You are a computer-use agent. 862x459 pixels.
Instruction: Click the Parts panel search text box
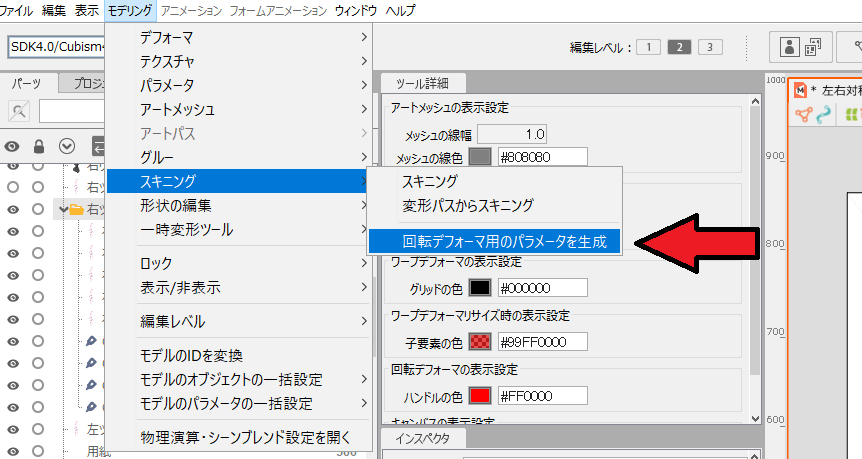[x=71, y=112]
